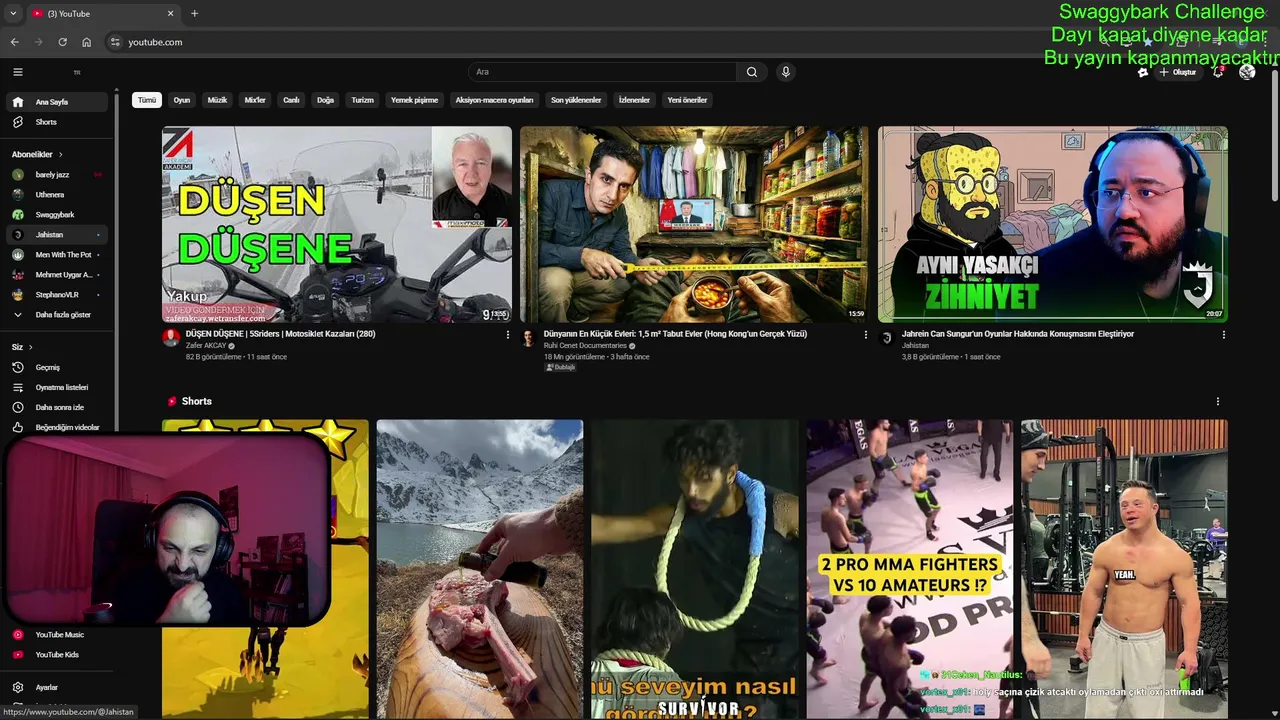Open the notifications bell
1280x720 pixels.
click(x=1218, y=72)
